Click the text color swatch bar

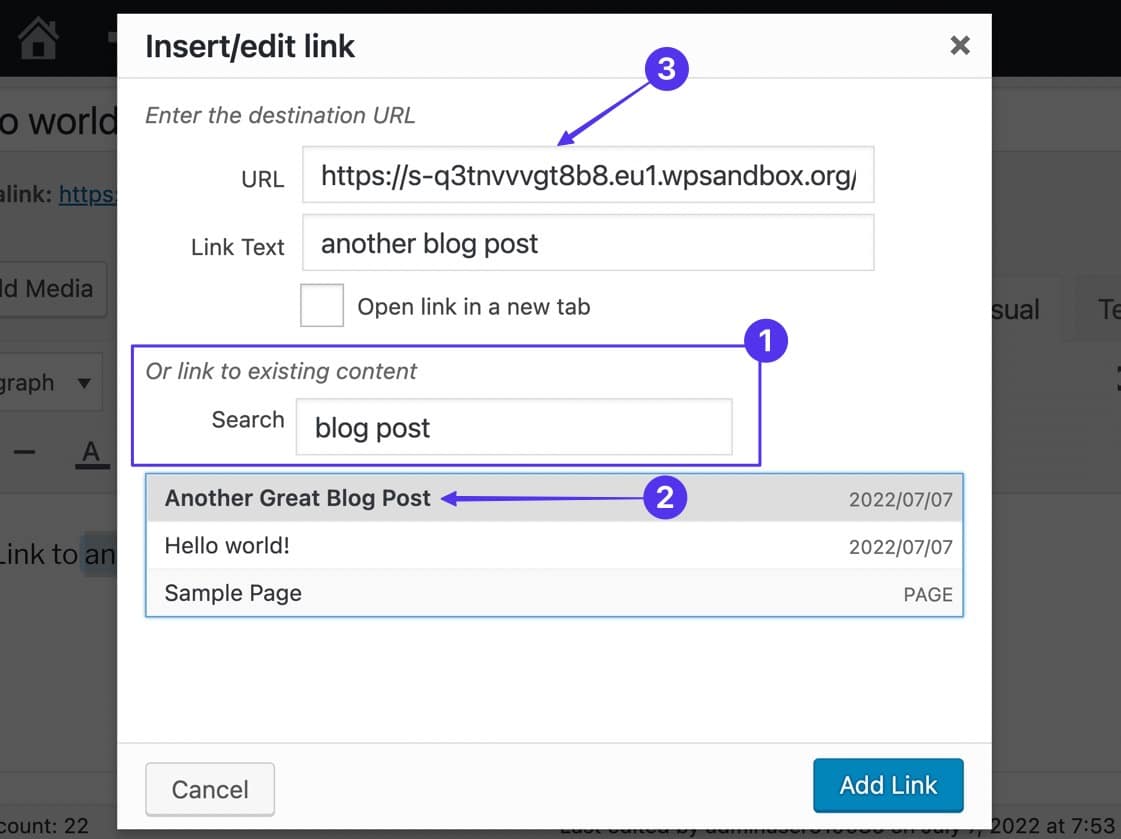tap(91, 466)
